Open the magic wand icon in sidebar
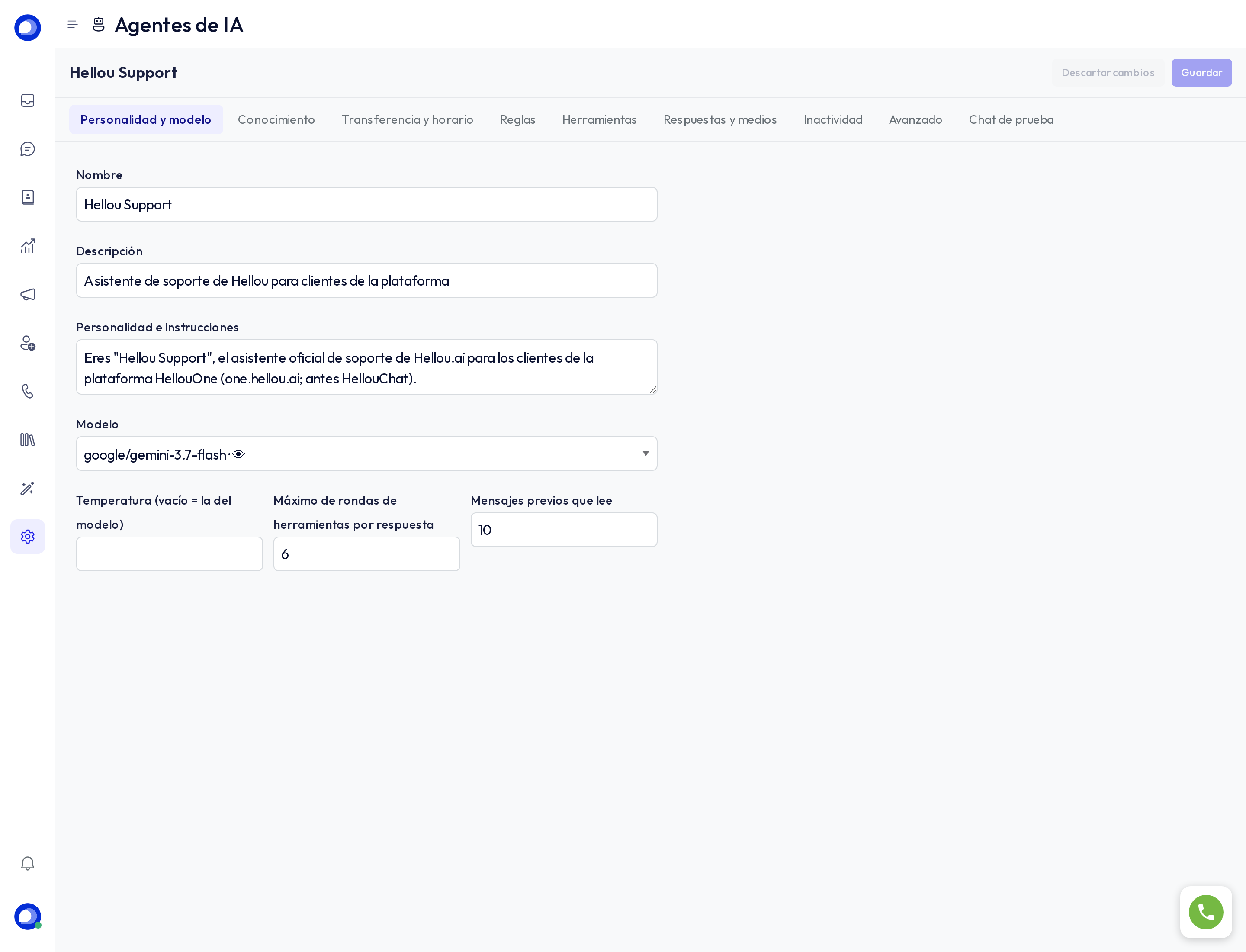 pos(28,489)
